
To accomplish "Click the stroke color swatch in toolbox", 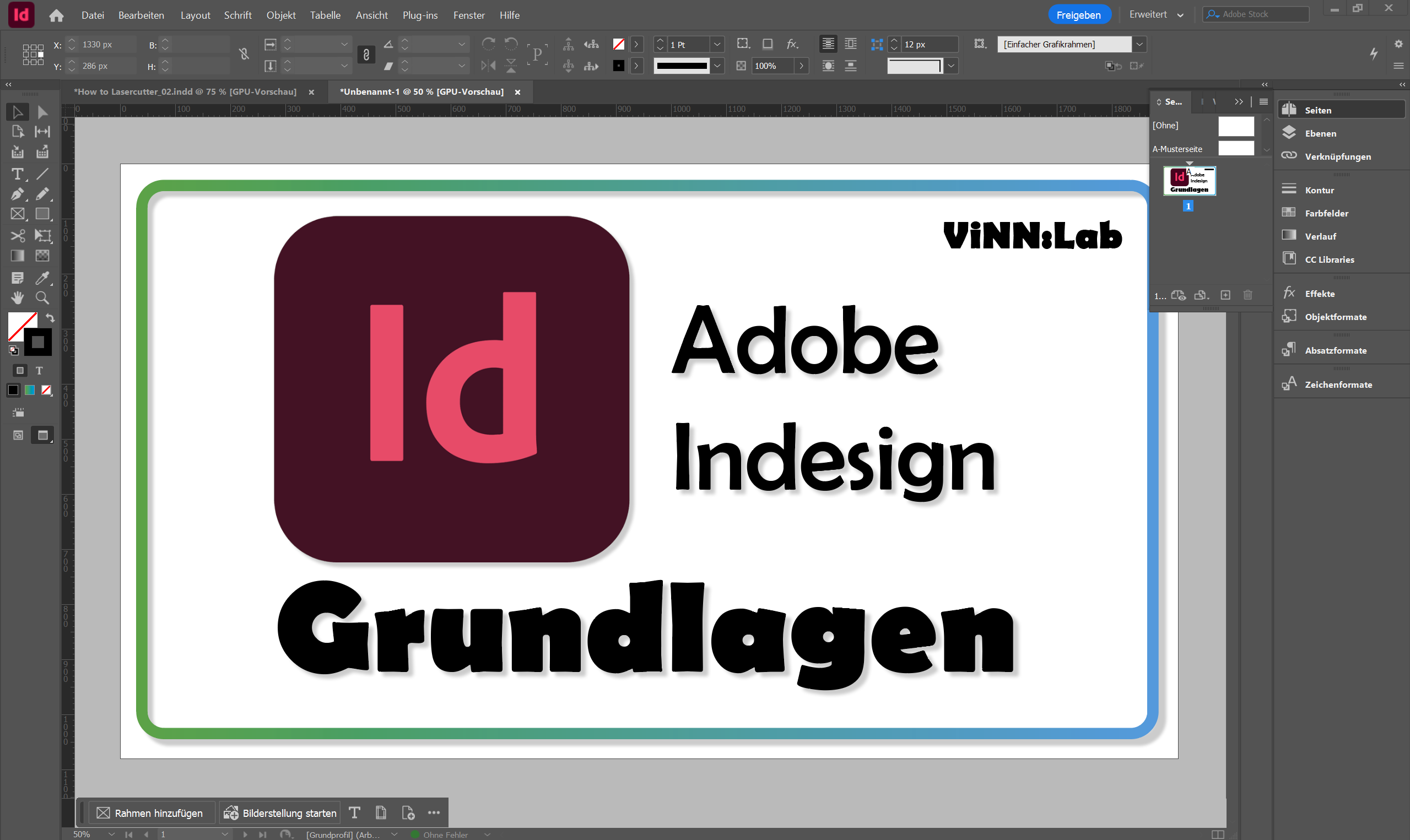I will [38, 342].
